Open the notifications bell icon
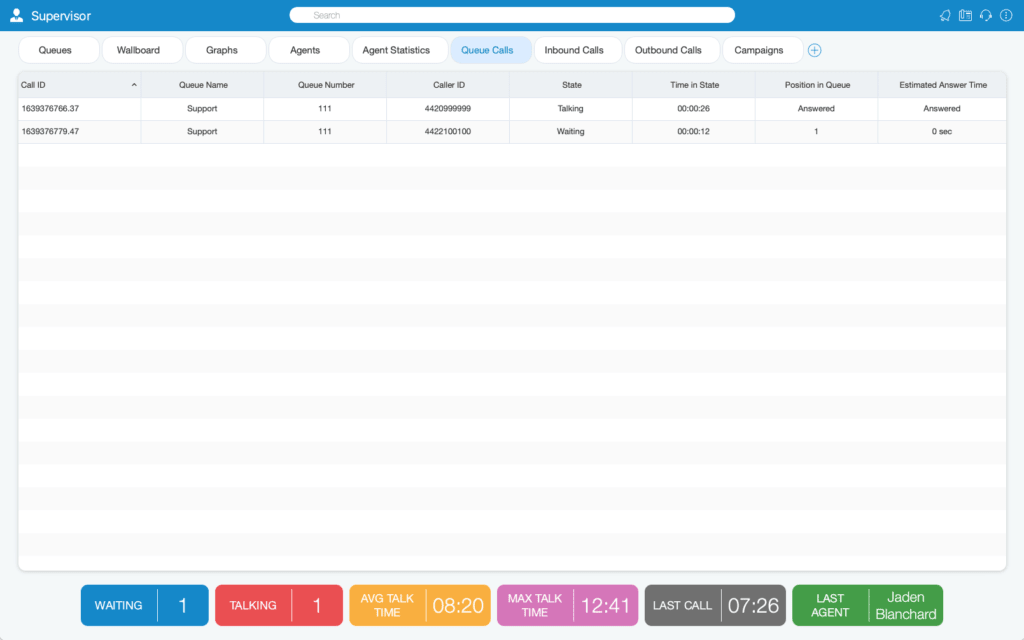This screenshot has width=1024, height=640. pos(945,16)
